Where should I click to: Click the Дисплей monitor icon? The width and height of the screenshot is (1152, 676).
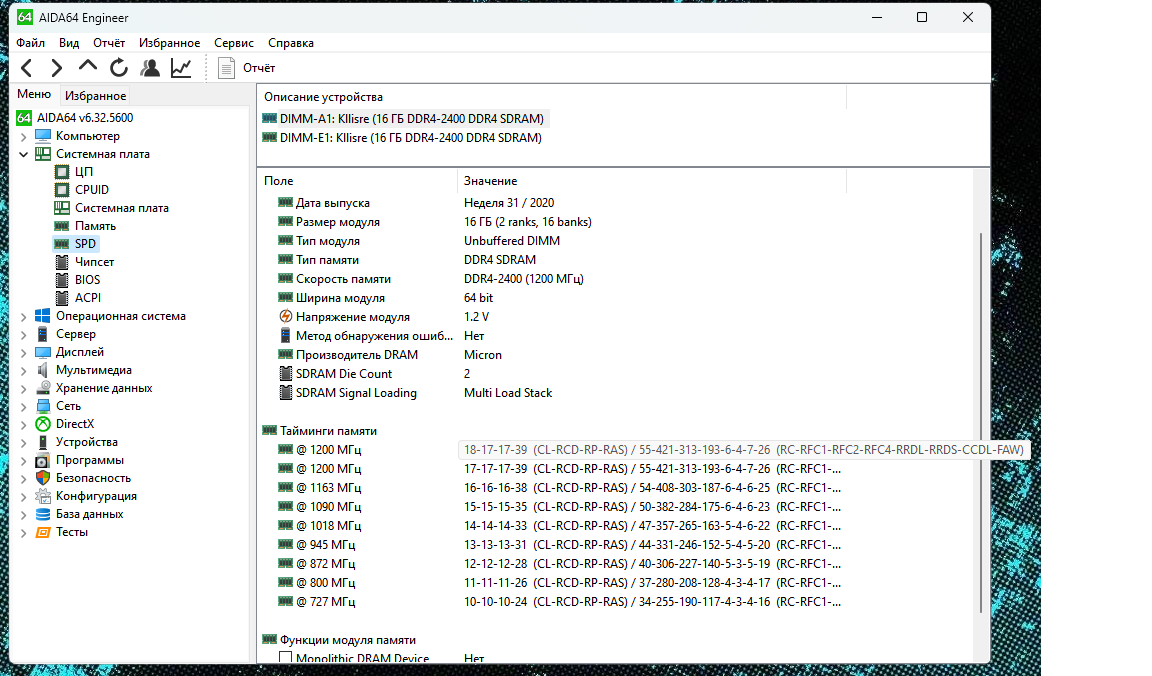(43, 352)
